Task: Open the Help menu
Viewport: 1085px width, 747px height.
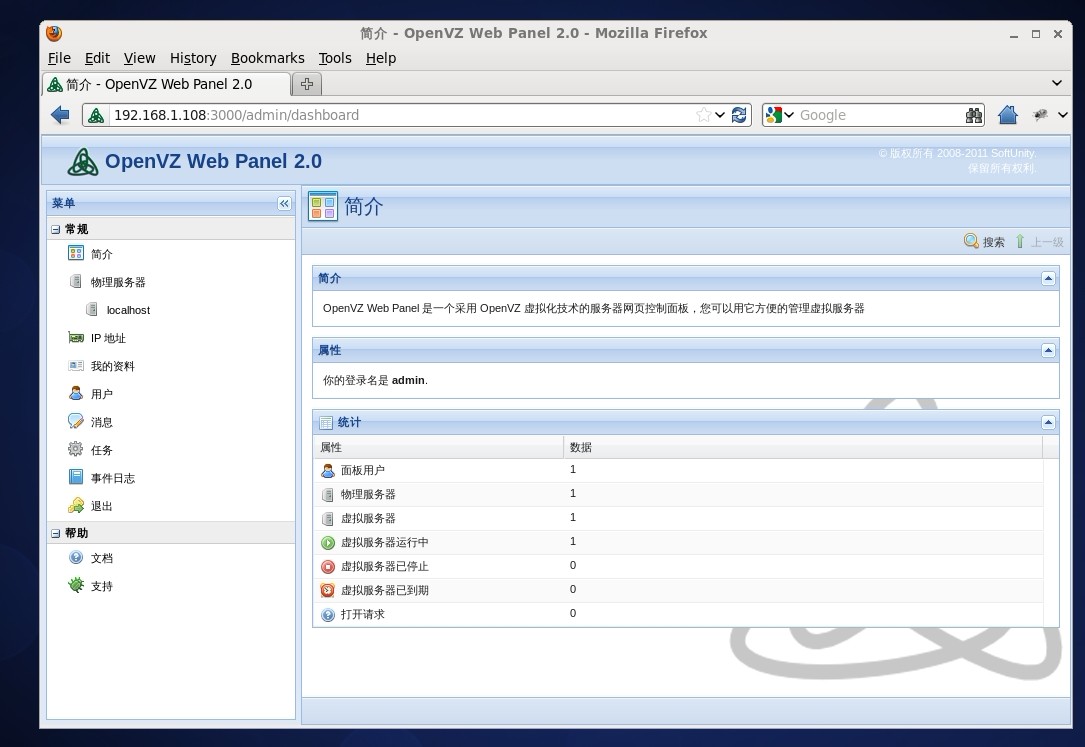Action: [x=381, y=58]
